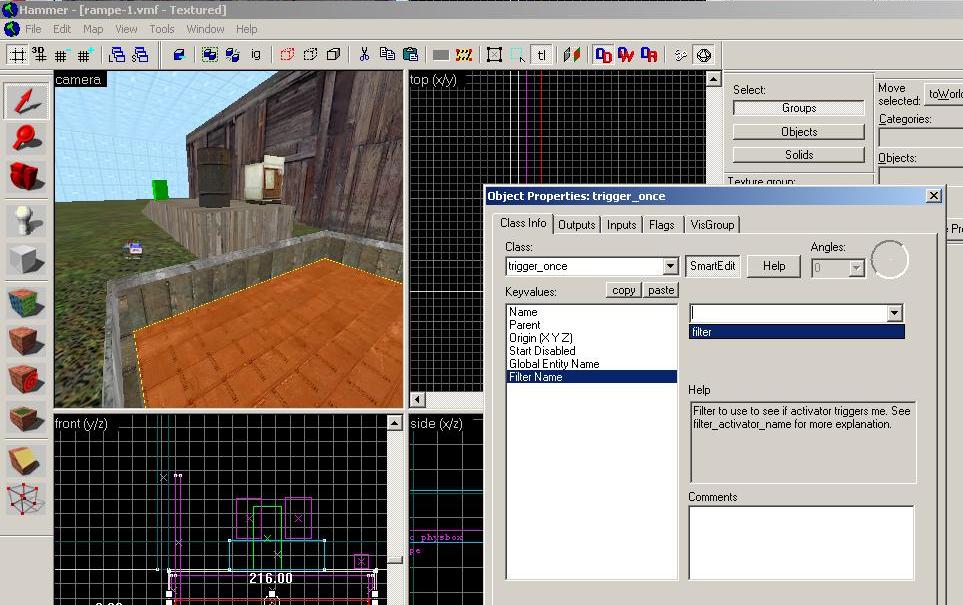Click the hide selected objects icon
The width and height of the screenshot is (963, 605).
click(x=287, y=55)
